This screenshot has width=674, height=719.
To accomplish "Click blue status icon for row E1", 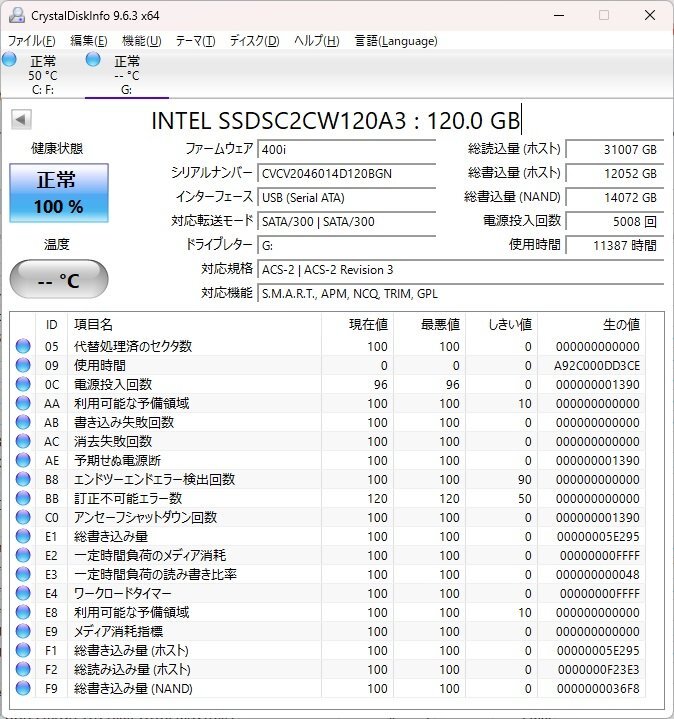I will [23, 536].
